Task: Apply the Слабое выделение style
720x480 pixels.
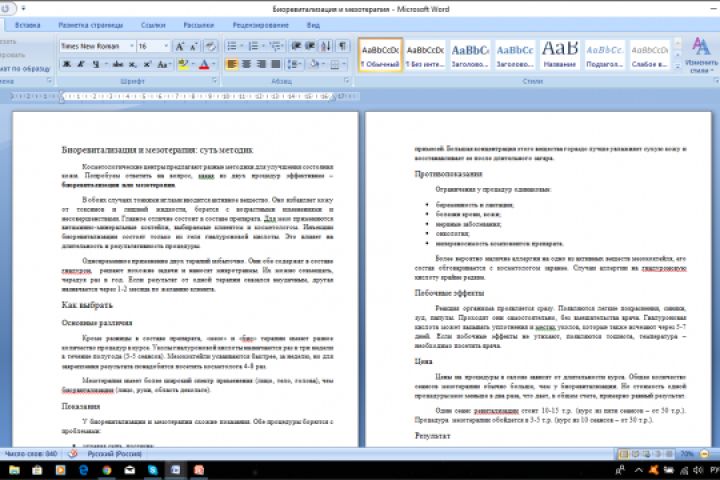Action: pyautogui.click(x=650, y=55)
